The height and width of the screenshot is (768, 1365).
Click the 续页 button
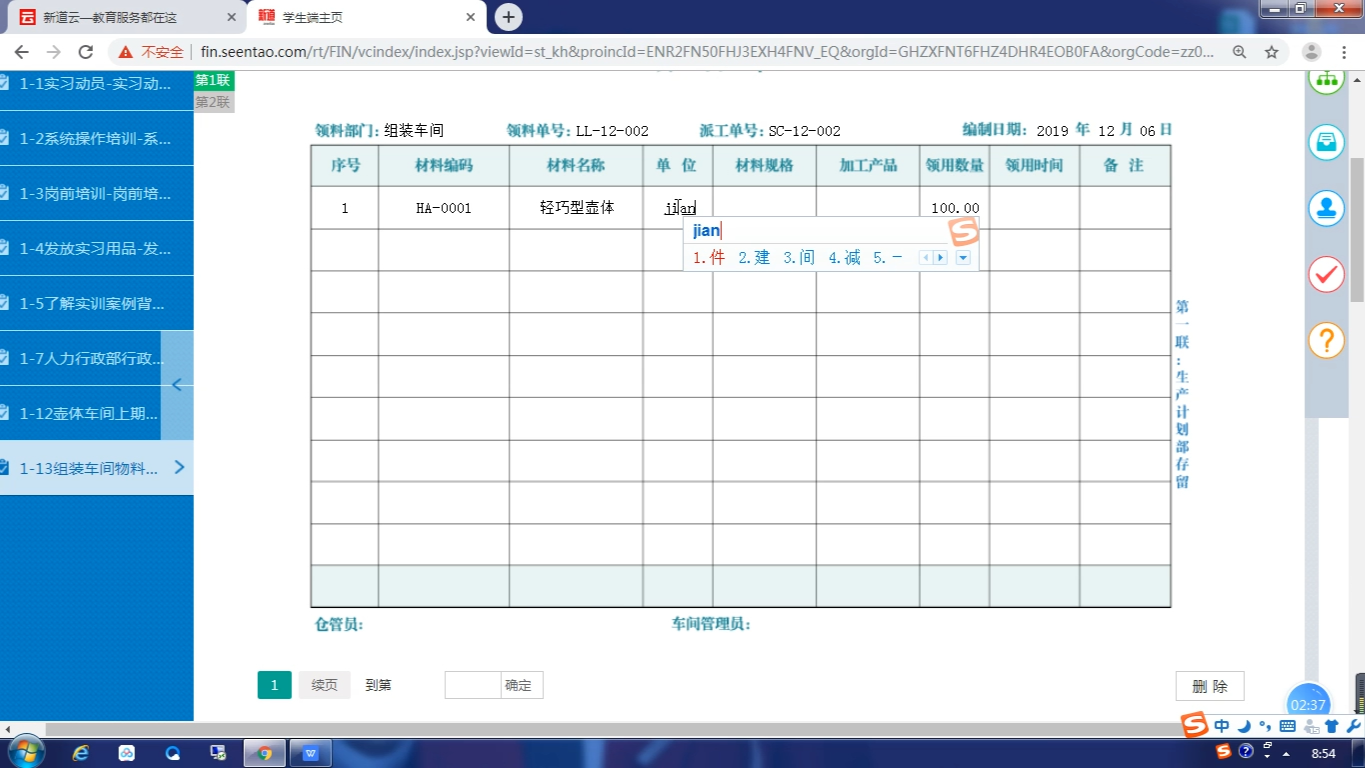click(x=324, y=685)
